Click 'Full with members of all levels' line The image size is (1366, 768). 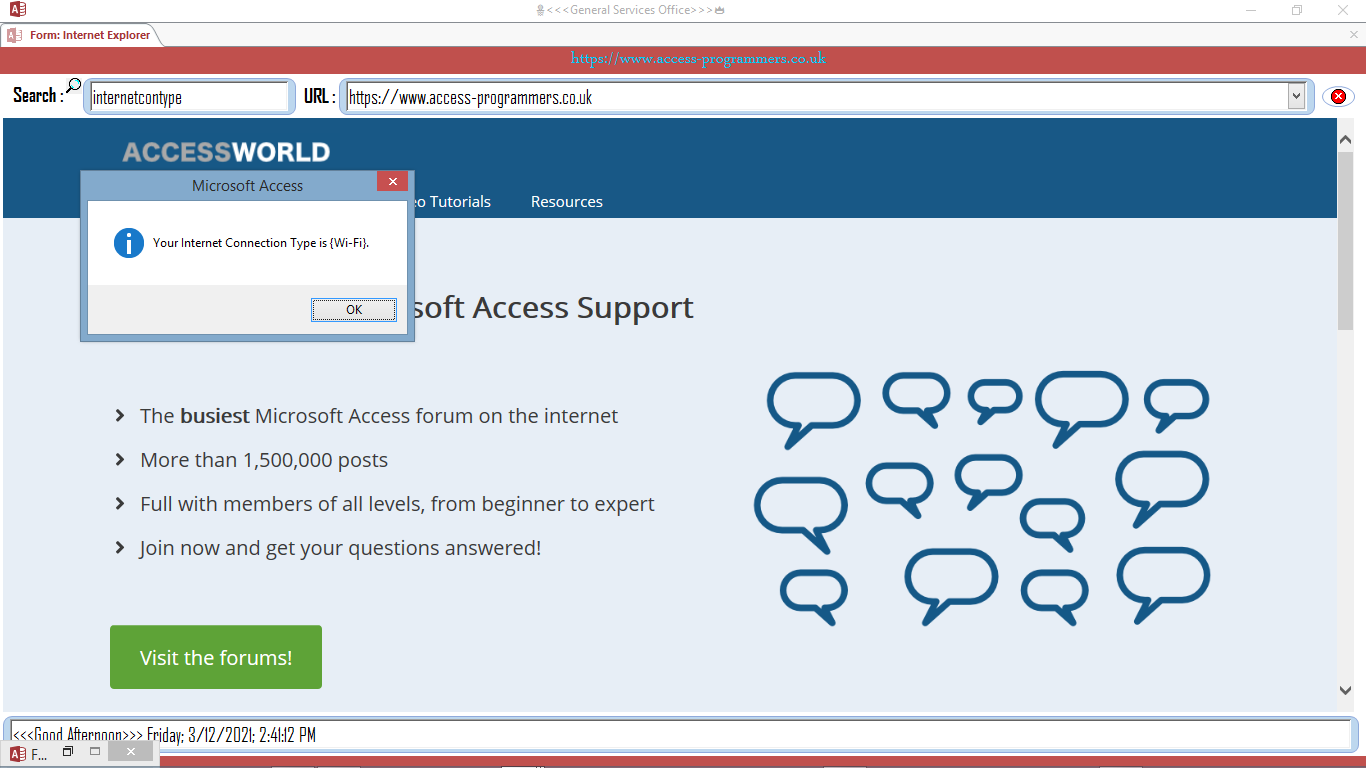[397, 504]
